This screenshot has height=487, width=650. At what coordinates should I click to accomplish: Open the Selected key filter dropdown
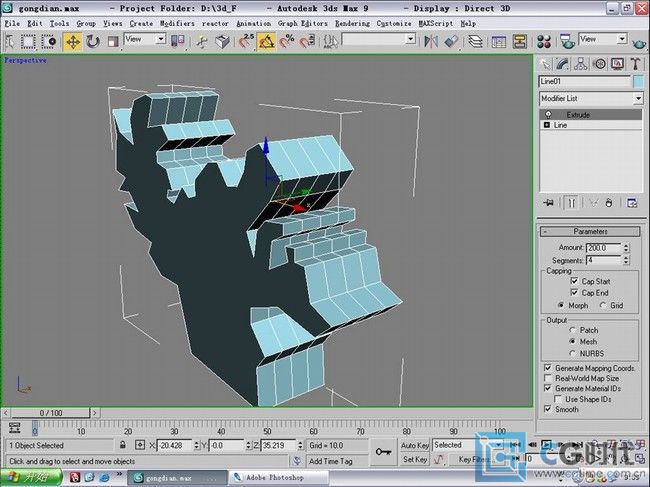[468, 445]
